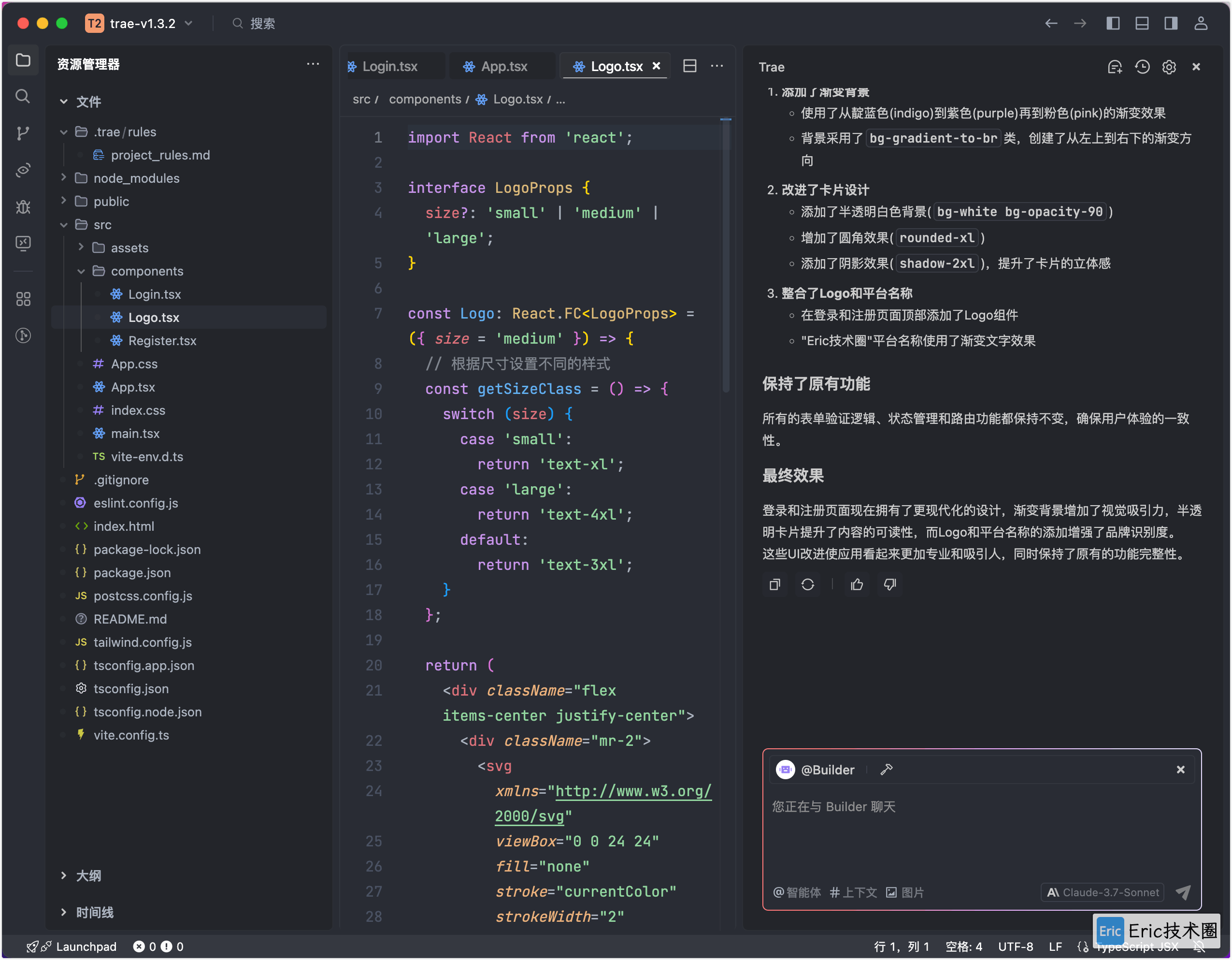Open the Debug bug icon in sidebar

(x=23, y=206)
